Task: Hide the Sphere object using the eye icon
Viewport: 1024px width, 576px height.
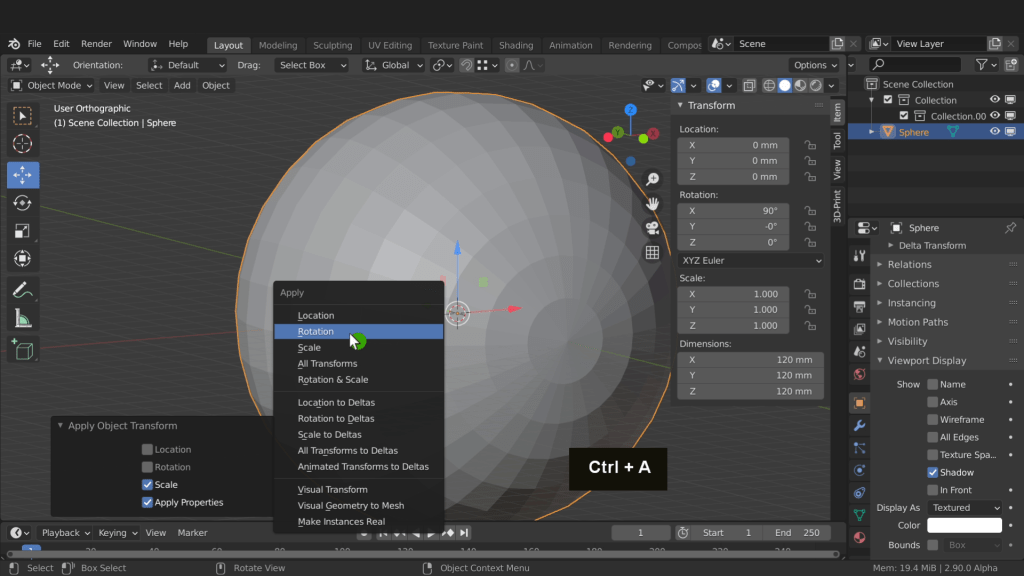Action: coord(995,132)
